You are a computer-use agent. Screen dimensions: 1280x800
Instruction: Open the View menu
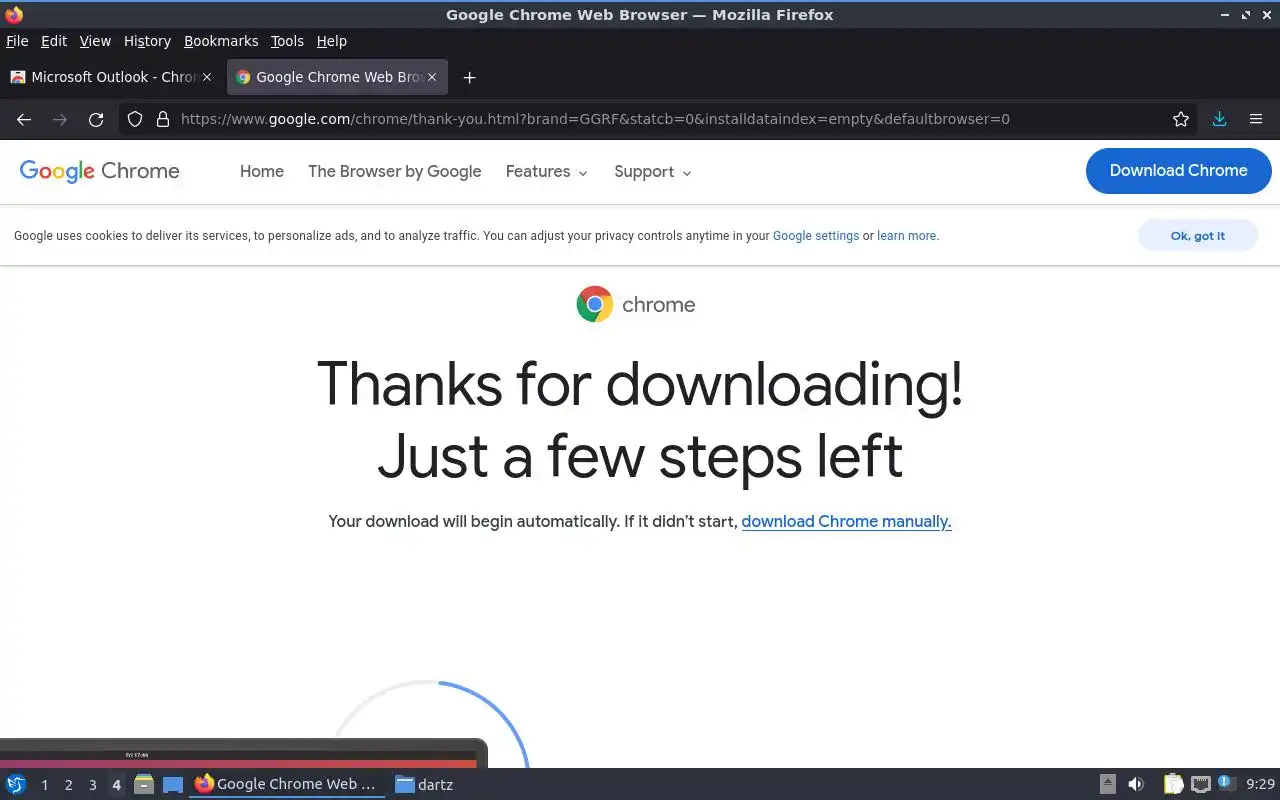[x=95, y=41]
